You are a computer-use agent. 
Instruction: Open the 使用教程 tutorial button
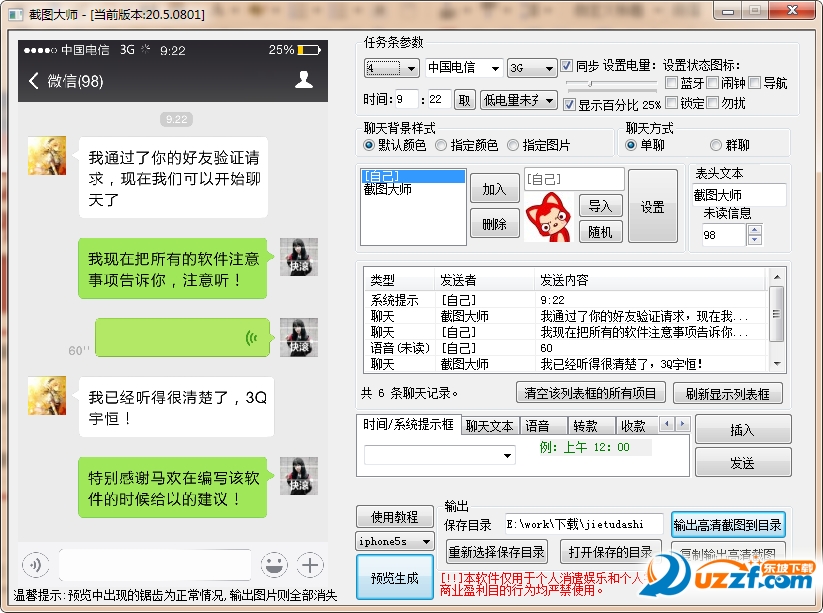click(395, 516)
